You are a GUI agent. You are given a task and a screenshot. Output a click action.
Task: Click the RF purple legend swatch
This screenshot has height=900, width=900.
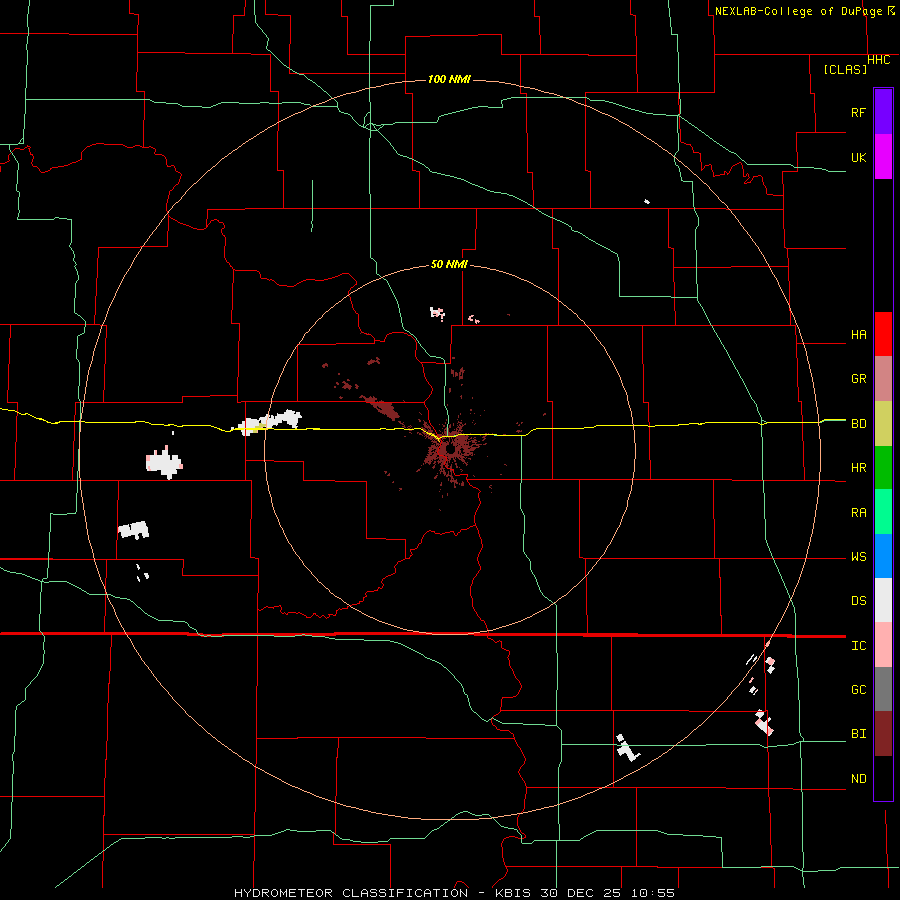pyautogui.click(x=883, y=112)
